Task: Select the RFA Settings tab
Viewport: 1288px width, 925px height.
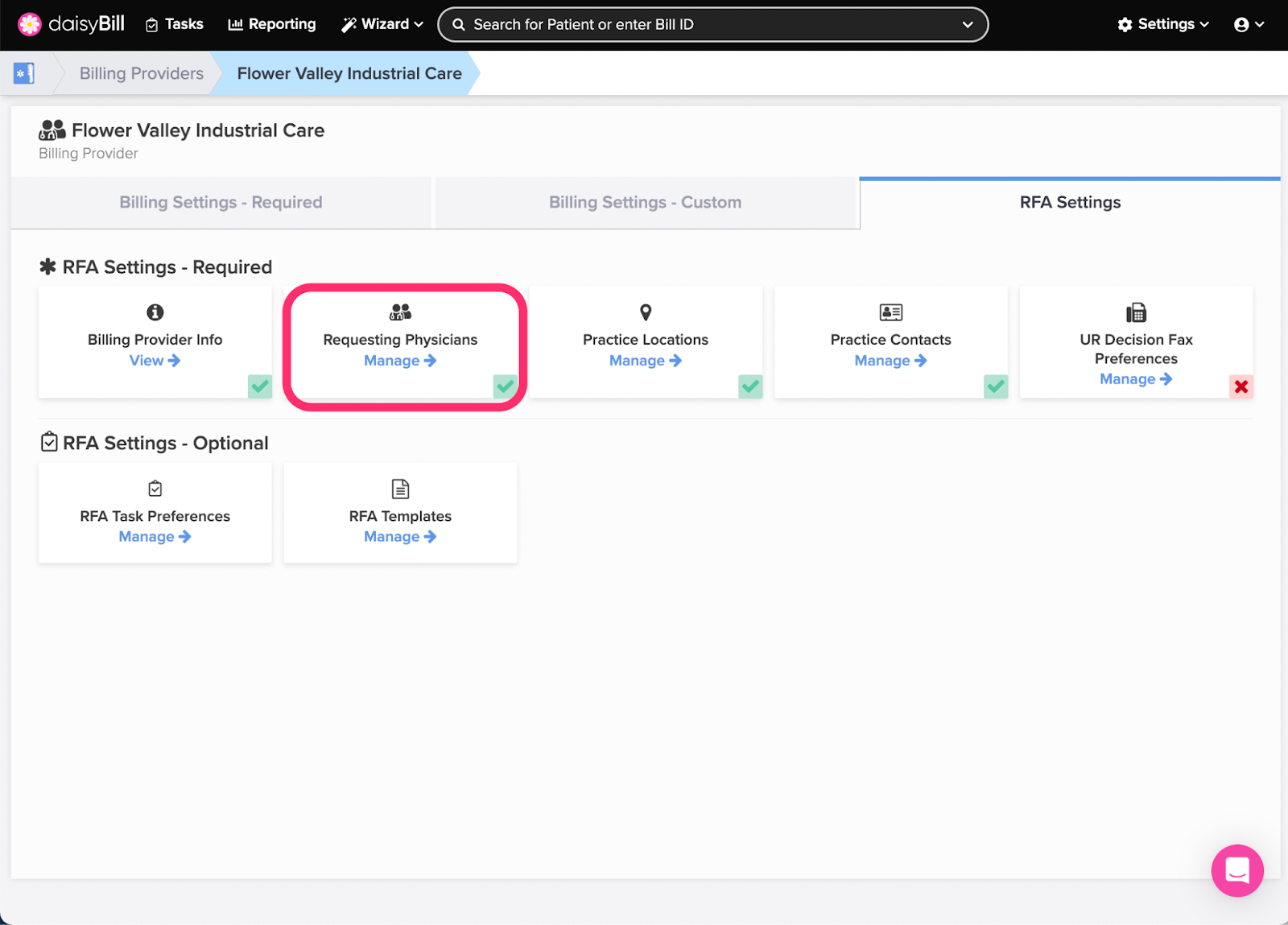Action: (x=1070, y=203)
